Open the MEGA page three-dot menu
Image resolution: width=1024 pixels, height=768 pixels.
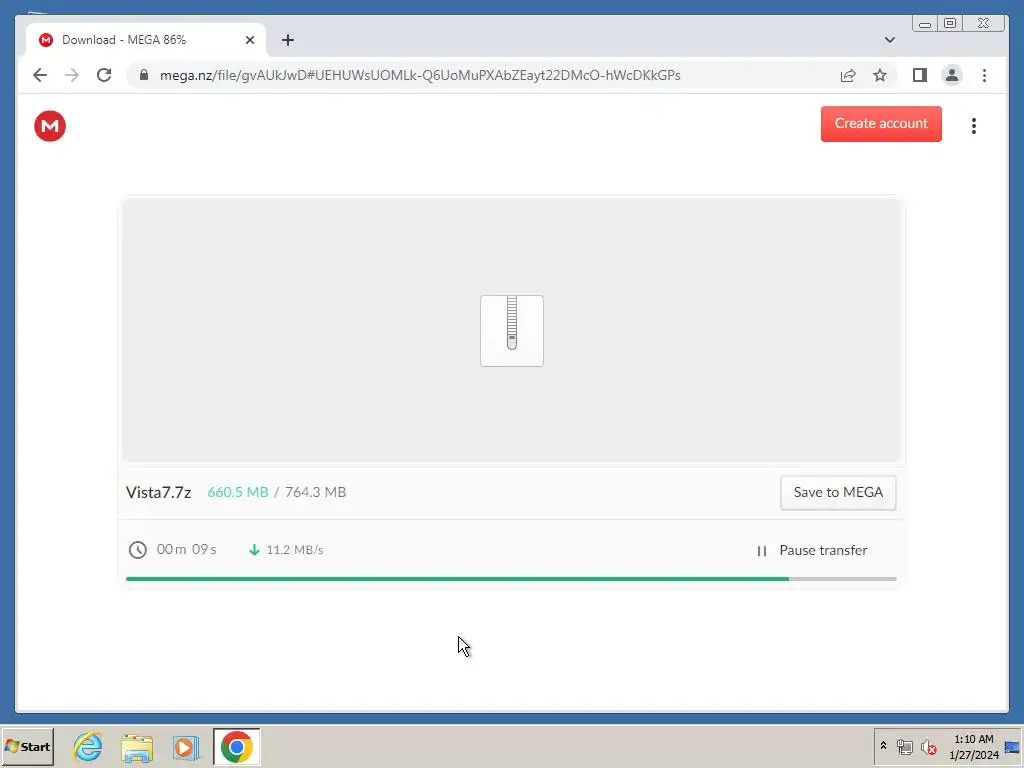974,126
